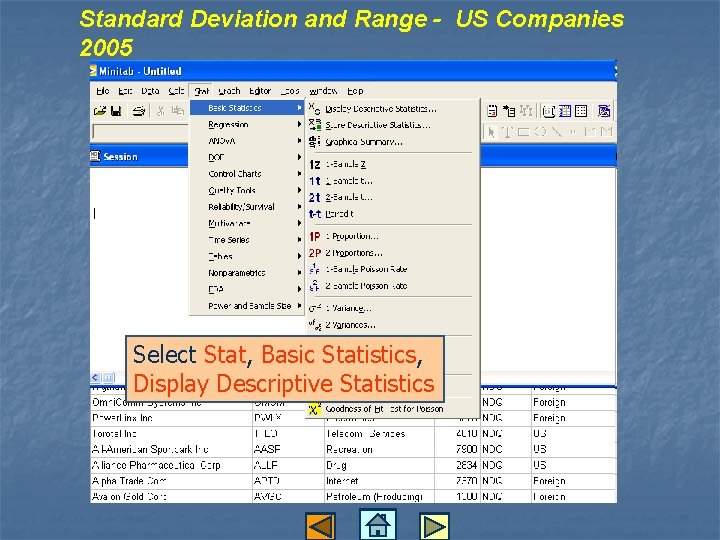Click the slide's home button
Screen dimensions: 720x540
tap(378, 524)
